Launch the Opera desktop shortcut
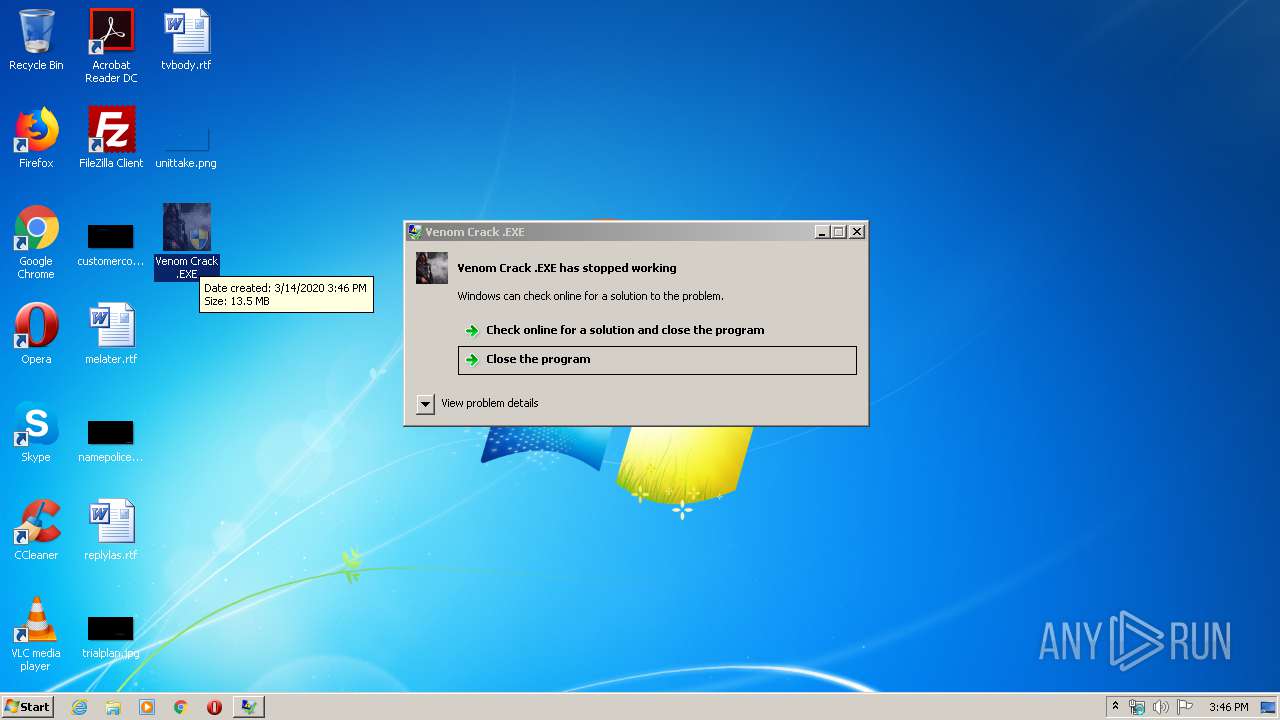The image size is (1280, 720). coord(36,334)
